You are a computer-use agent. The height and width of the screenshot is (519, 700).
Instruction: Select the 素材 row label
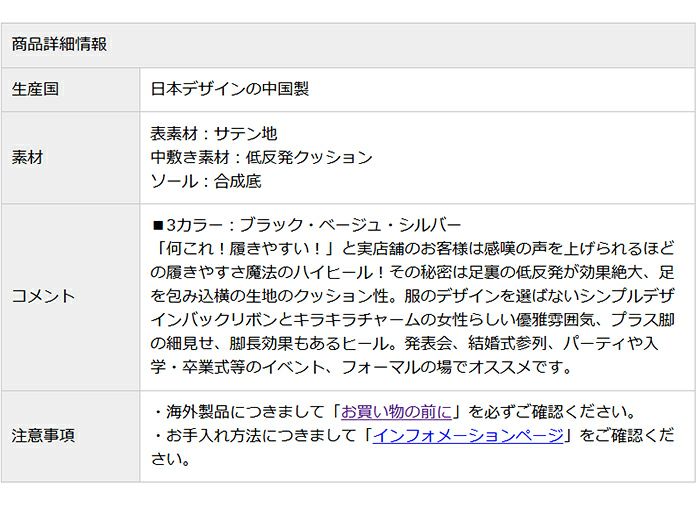click(x=28, y=157)
